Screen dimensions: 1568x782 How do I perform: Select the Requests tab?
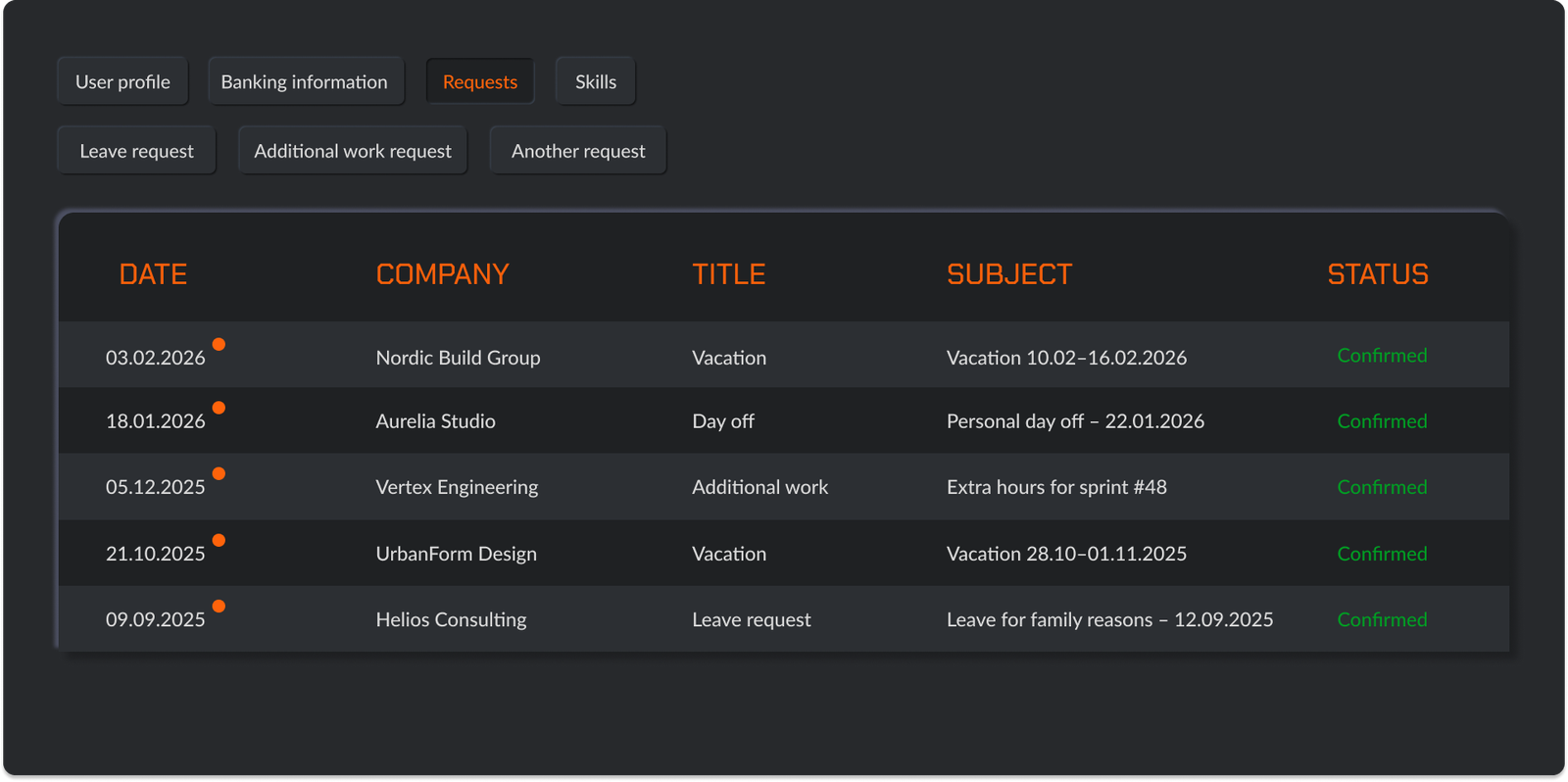click(480, 81)
